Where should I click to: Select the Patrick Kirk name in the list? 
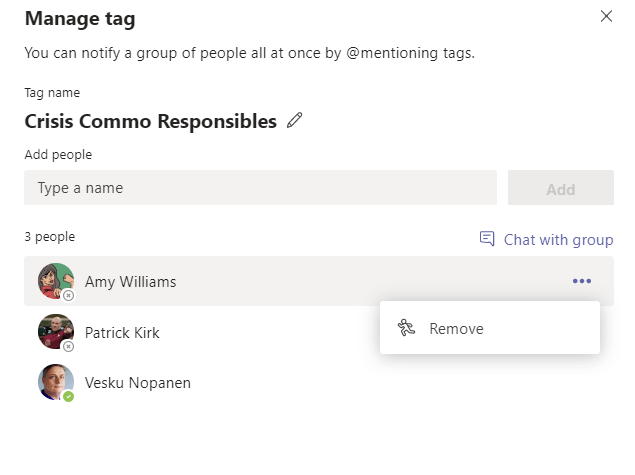point(122,332)
